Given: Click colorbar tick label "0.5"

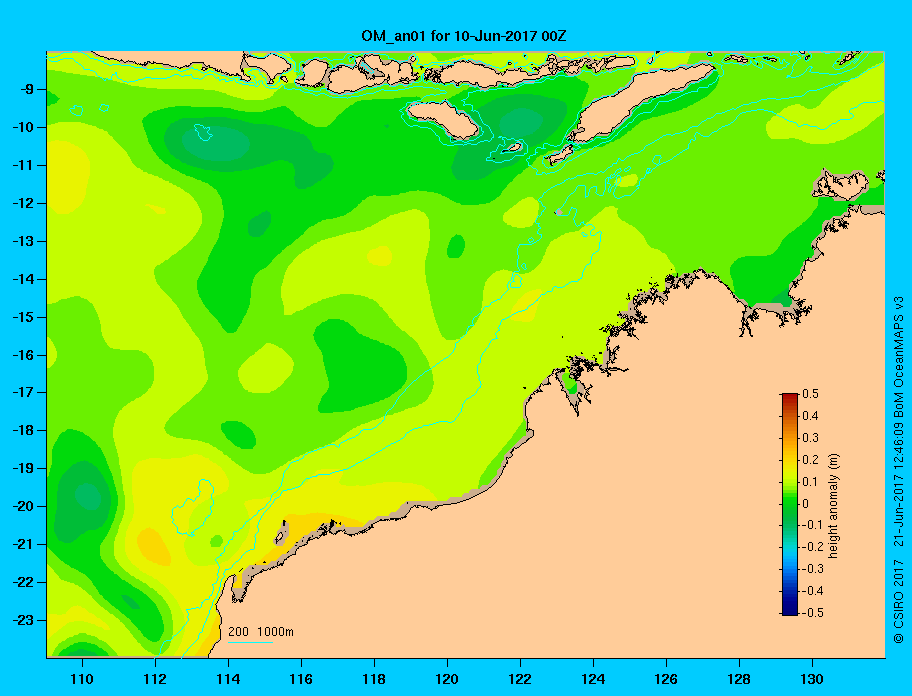Looking at the screenshot, I should pos(810,394).
